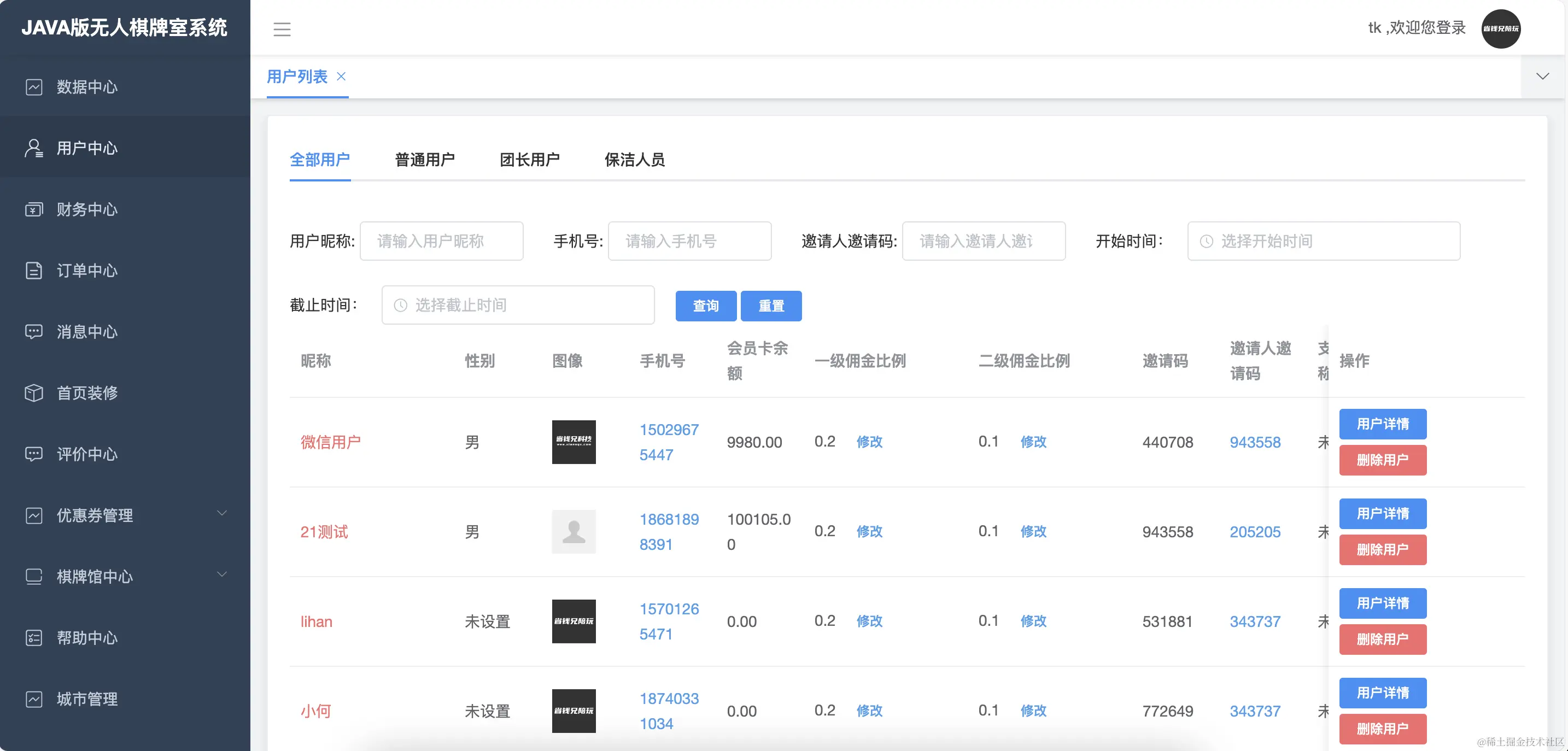
Task: Open 首页装修 homepage decoration section
Action: pyautogui.click(x=87, y=393)
